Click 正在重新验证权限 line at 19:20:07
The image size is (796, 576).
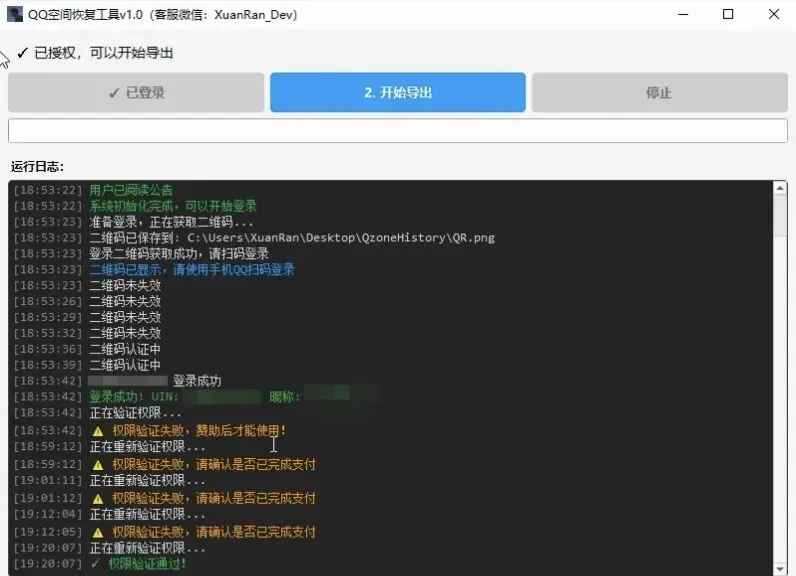click(x=147, y=548)
